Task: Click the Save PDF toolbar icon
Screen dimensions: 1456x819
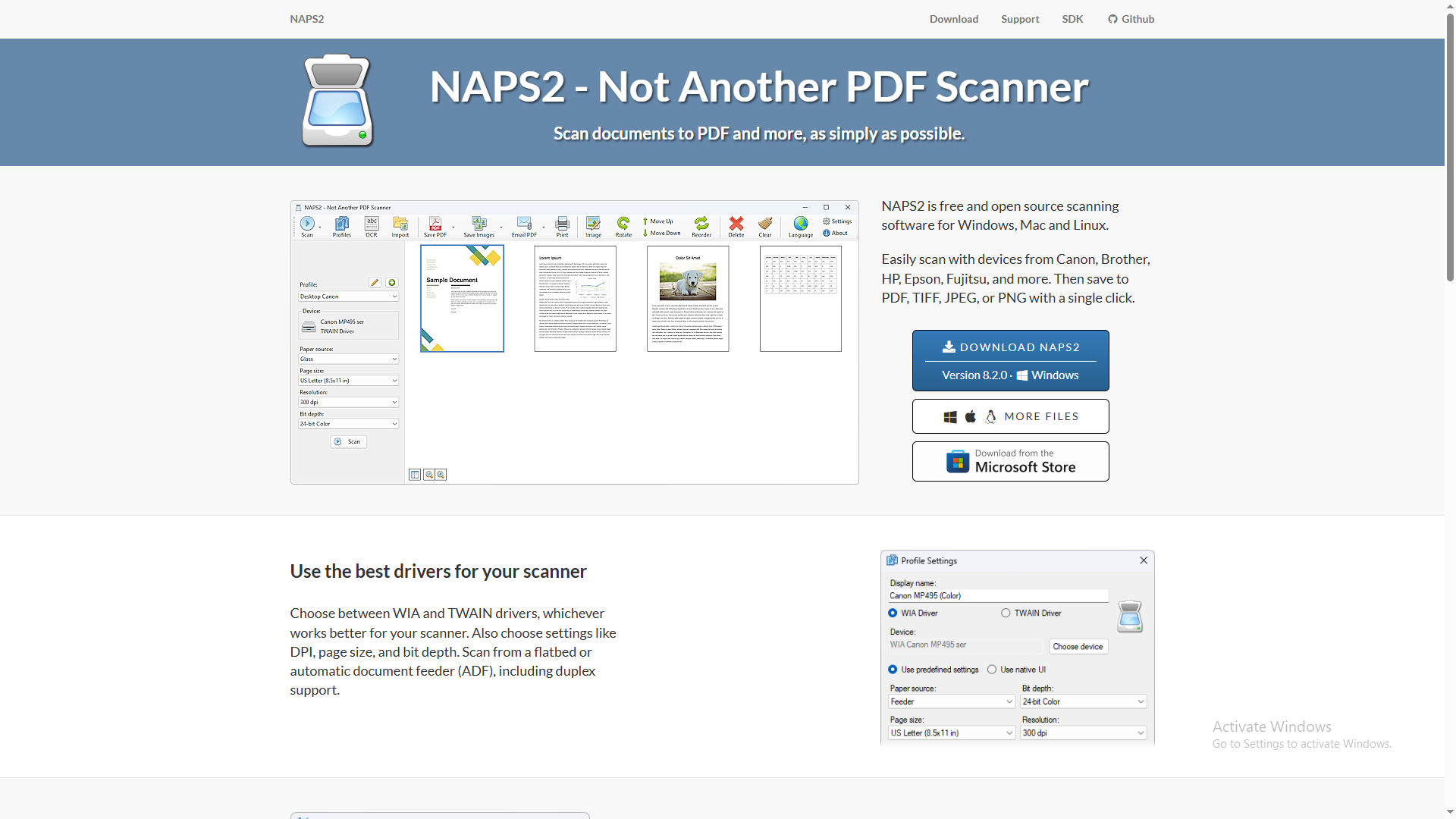Action: 435,224
